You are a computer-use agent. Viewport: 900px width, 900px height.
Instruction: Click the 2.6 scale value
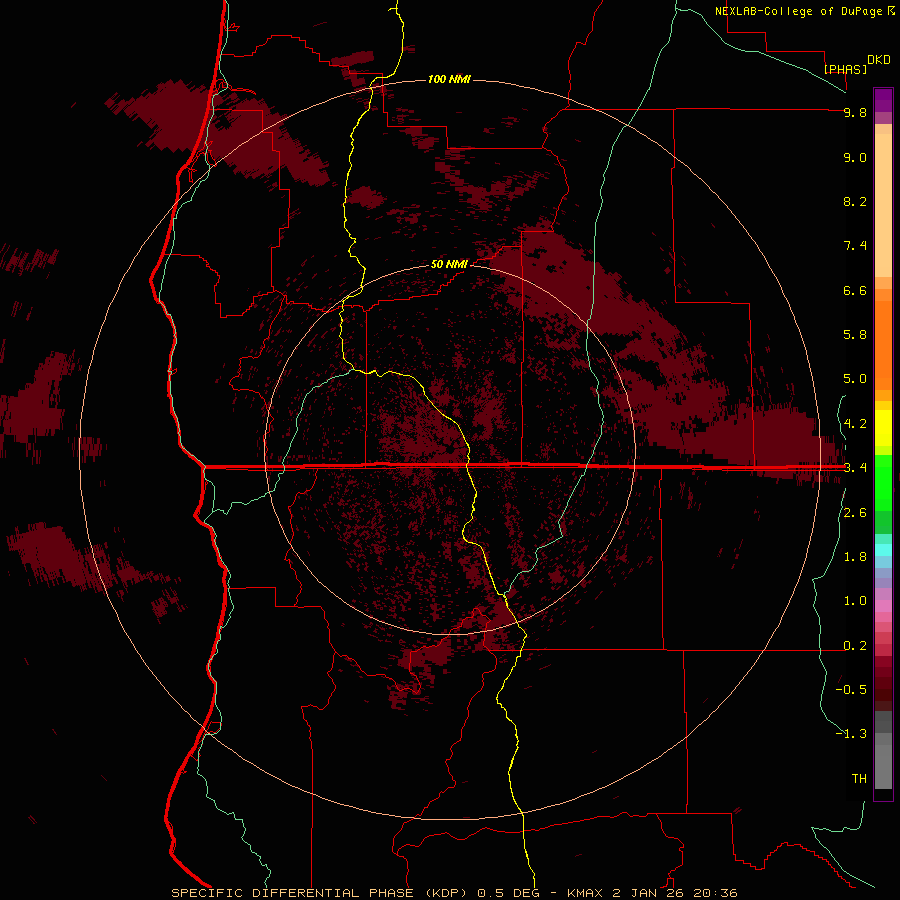855,513
